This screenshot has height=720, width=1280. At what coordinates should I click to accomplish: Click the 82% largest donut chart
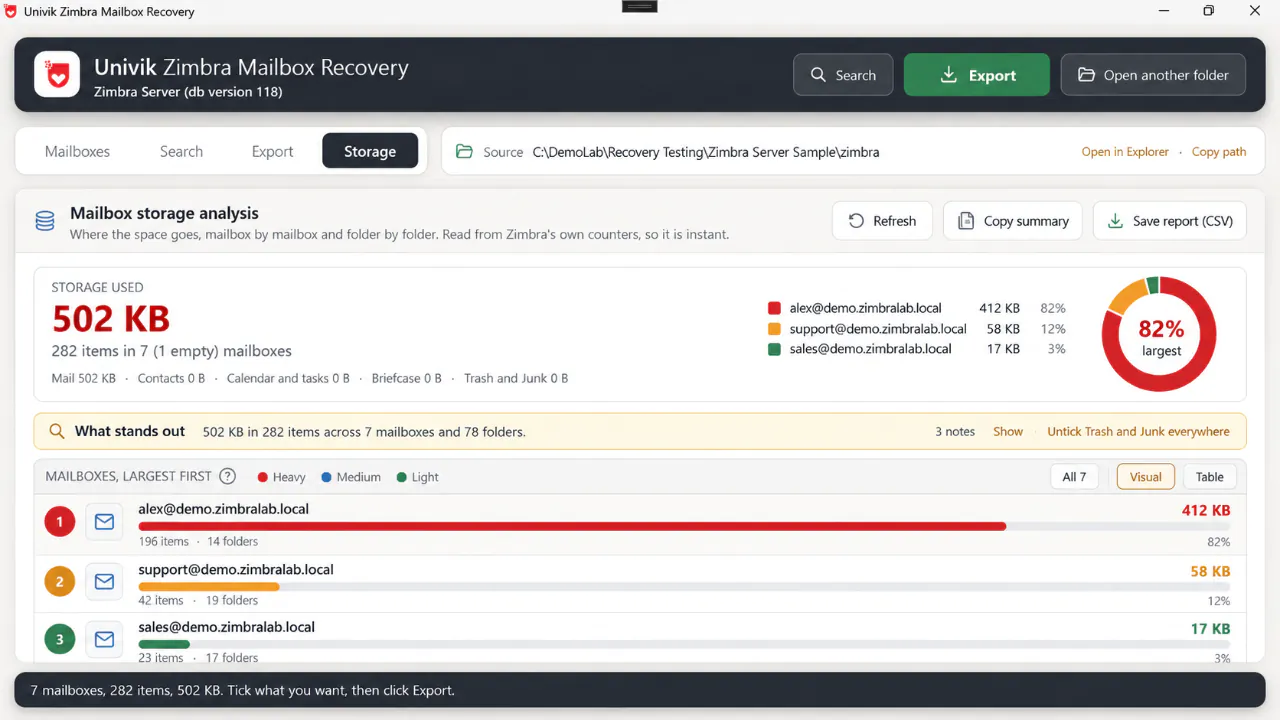(x=1160, y=334)
